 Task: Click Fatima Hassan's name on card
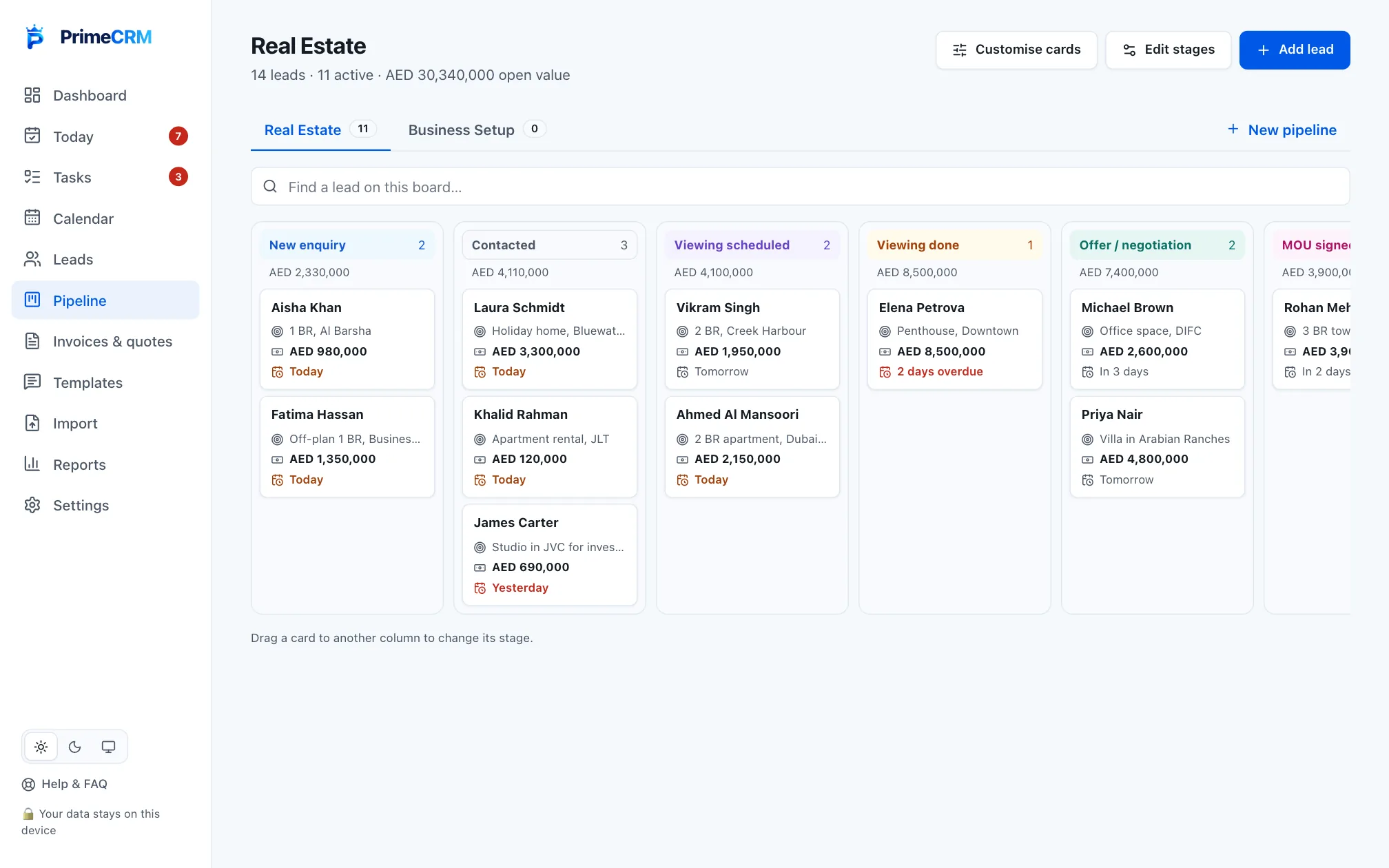point(317,415)
